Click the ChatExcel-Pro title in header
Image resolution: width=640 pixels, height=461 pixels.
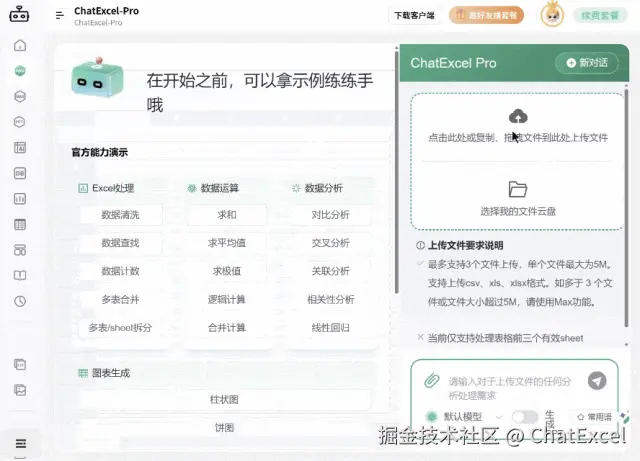[107, 11]
